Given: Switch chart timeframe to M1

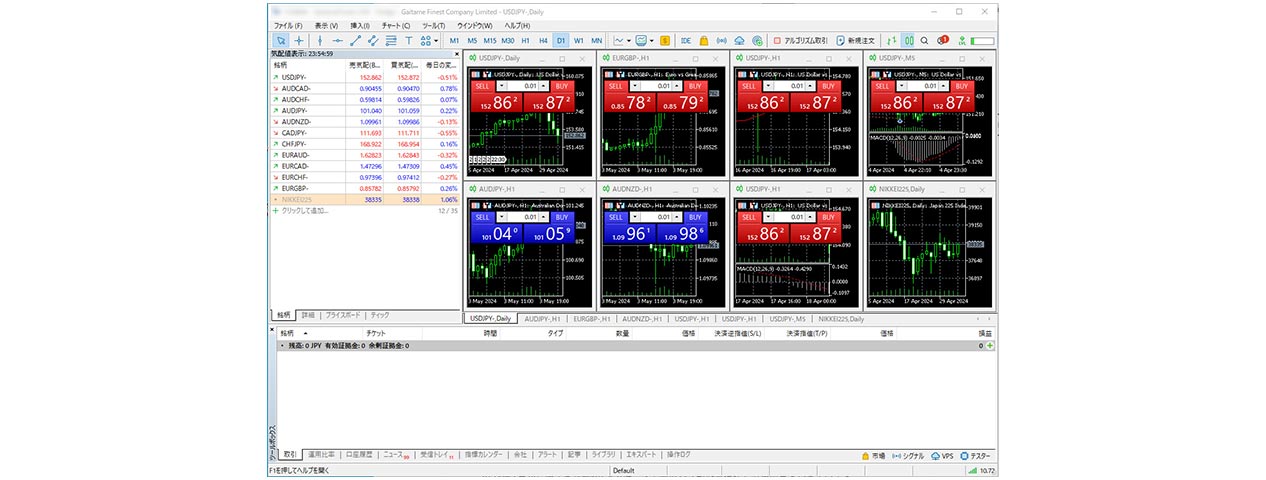Looking at the screenshot, I should click(x=454, y=41).
